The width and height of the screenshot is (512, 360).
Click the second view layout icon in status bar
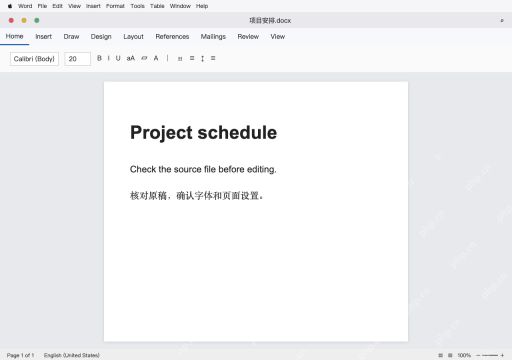point(450,355)
